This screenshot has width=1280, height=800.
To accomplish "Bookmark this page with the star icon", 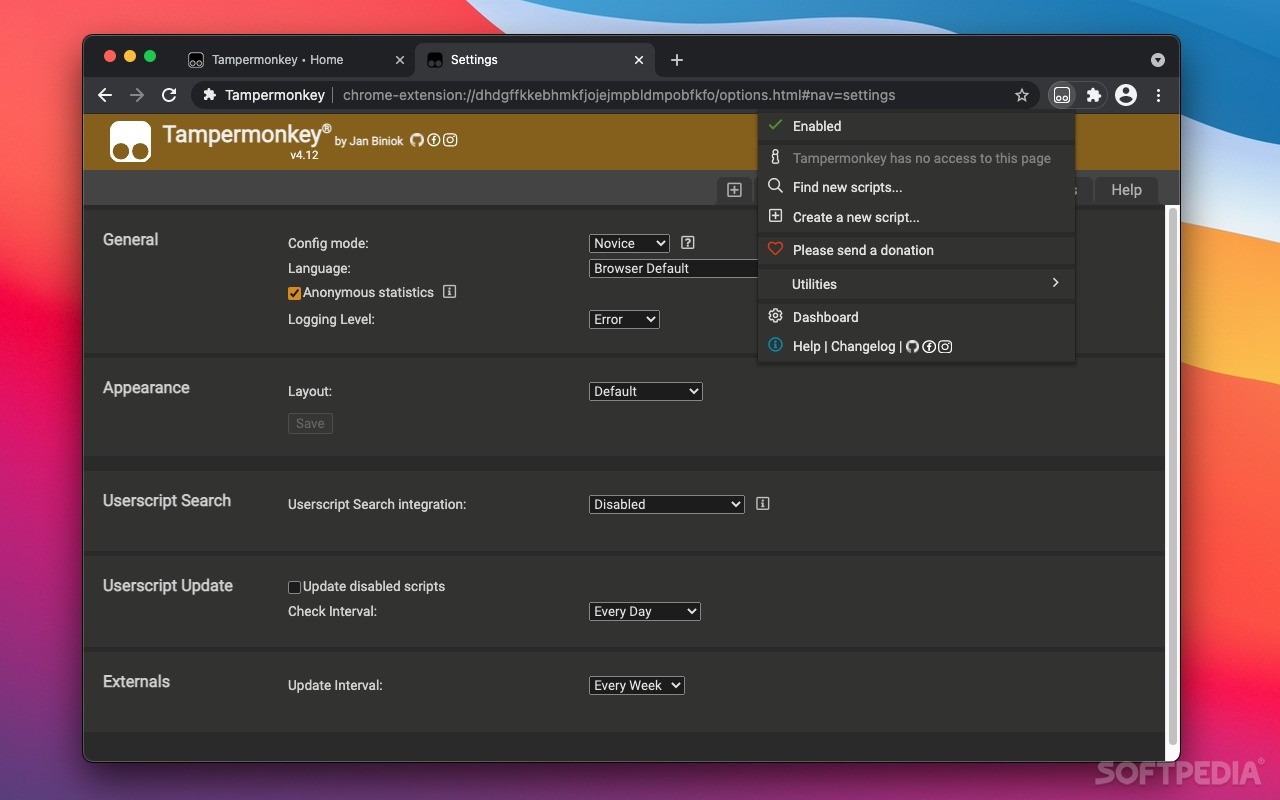I will [x=1022, y=95].
